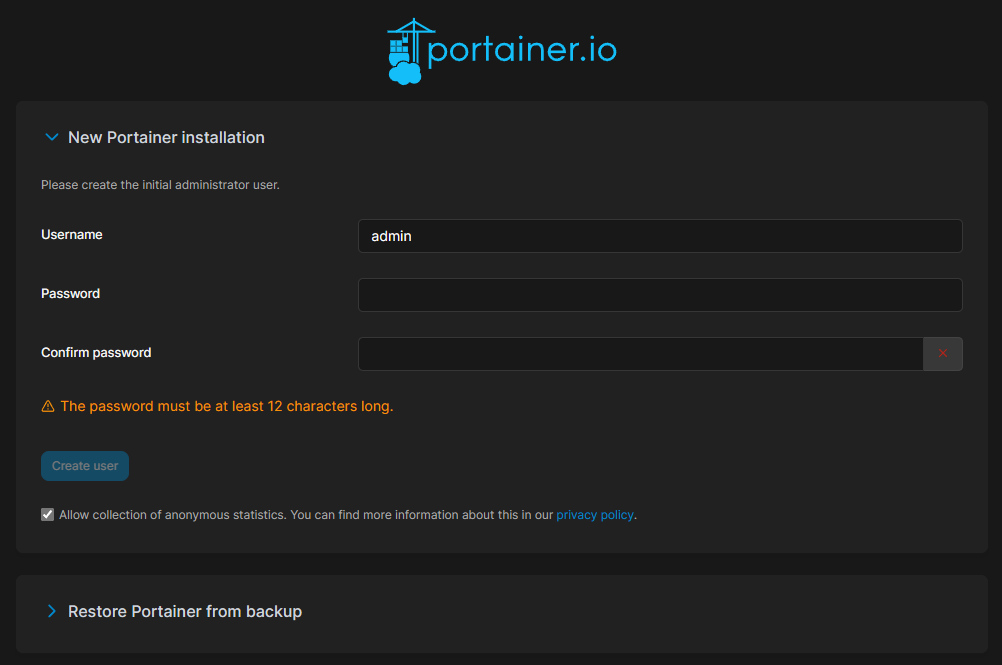Uncheck the anonymous statistics checkbox

point(47,515)
